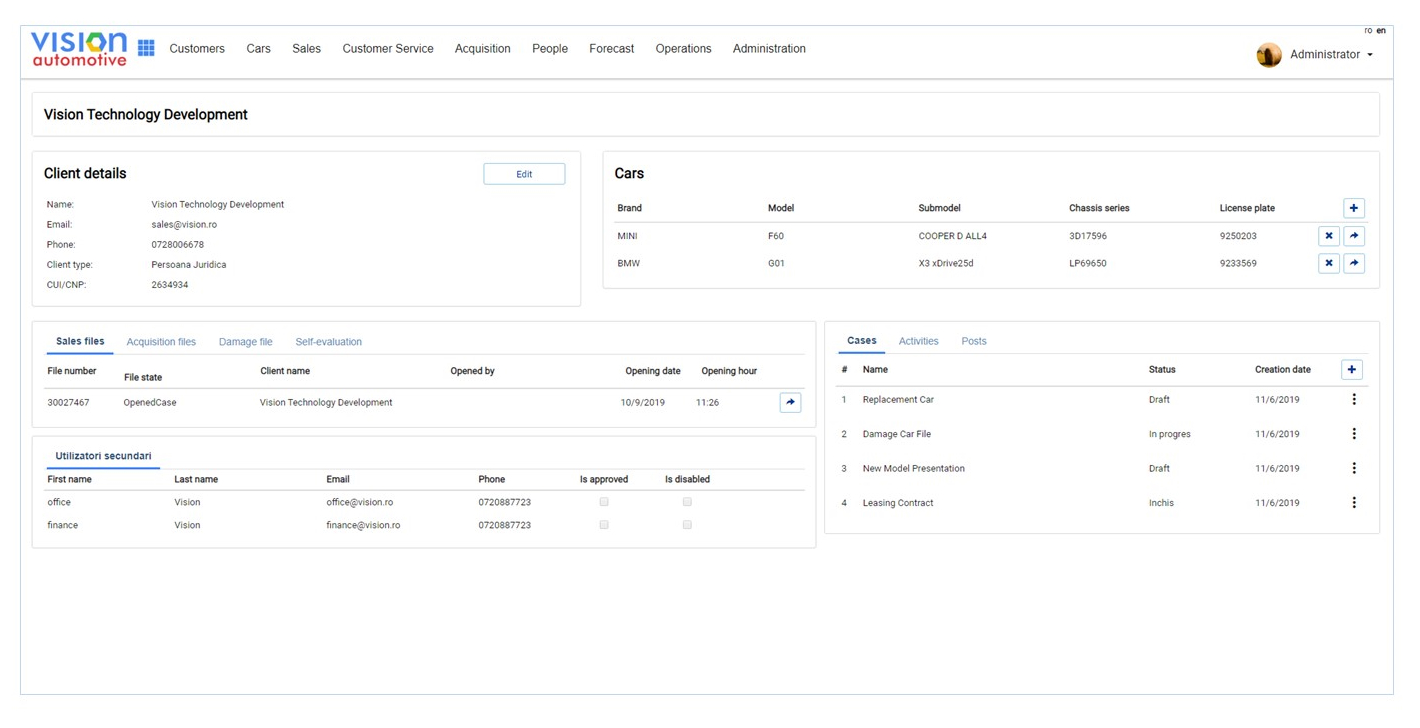Expand the Administrator account dropdown
The width and height of the screenshot is (1420, 728).
(1331, 55)
